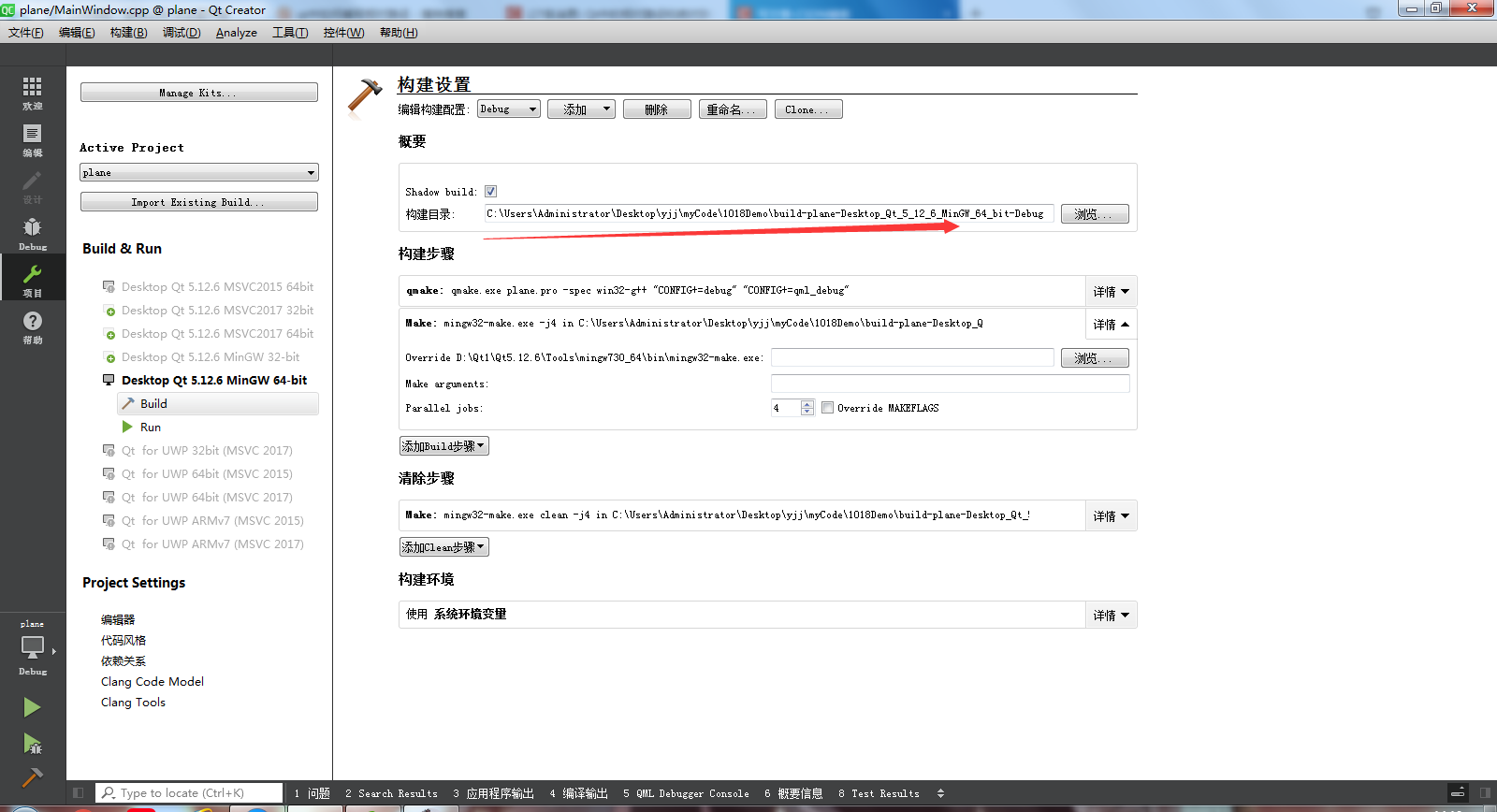Open the 工具(T) menu
Image resolution: width=1497 pixels, height=812 pixels.
(290, 33)
